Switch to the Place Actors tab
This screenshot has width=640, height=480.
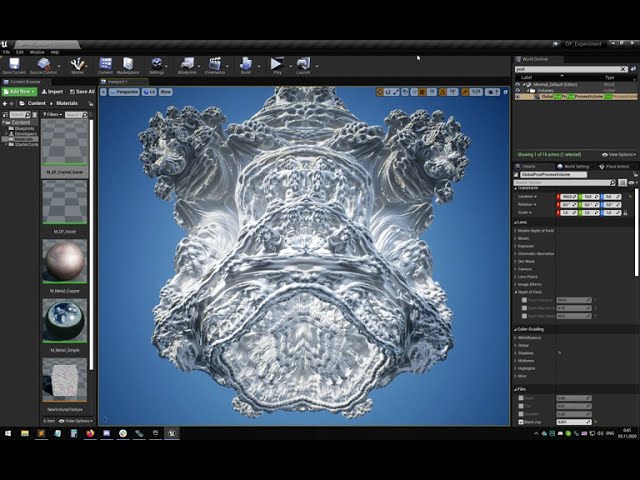[614, 167]
